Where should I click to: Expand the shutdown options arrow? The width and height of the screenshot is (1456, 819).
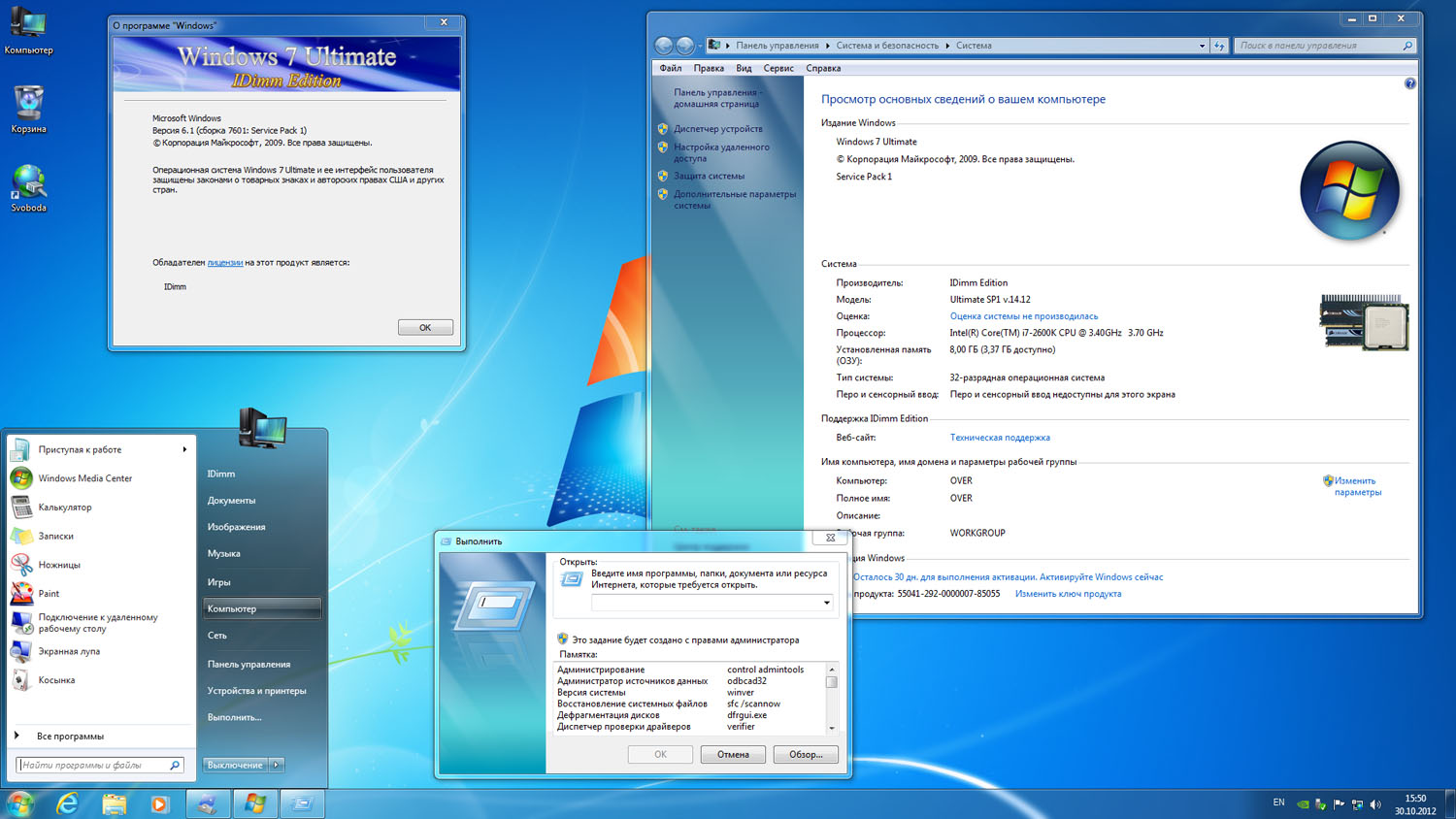coord(277,765)
